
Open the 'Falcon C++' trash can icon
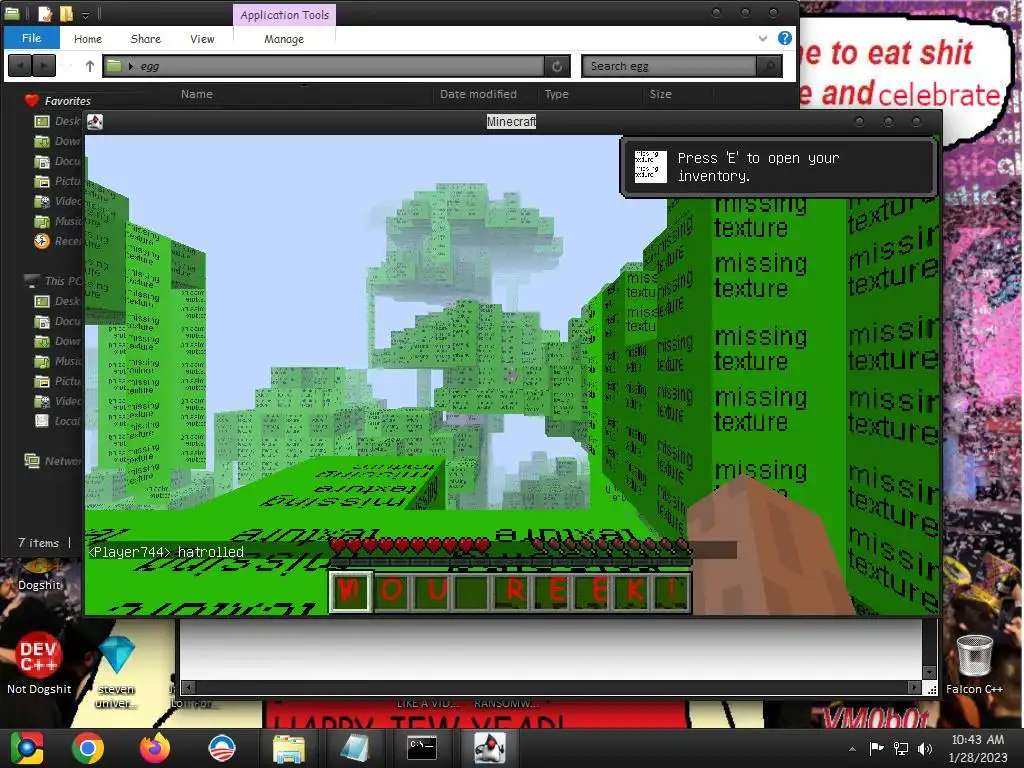(974, 665)
